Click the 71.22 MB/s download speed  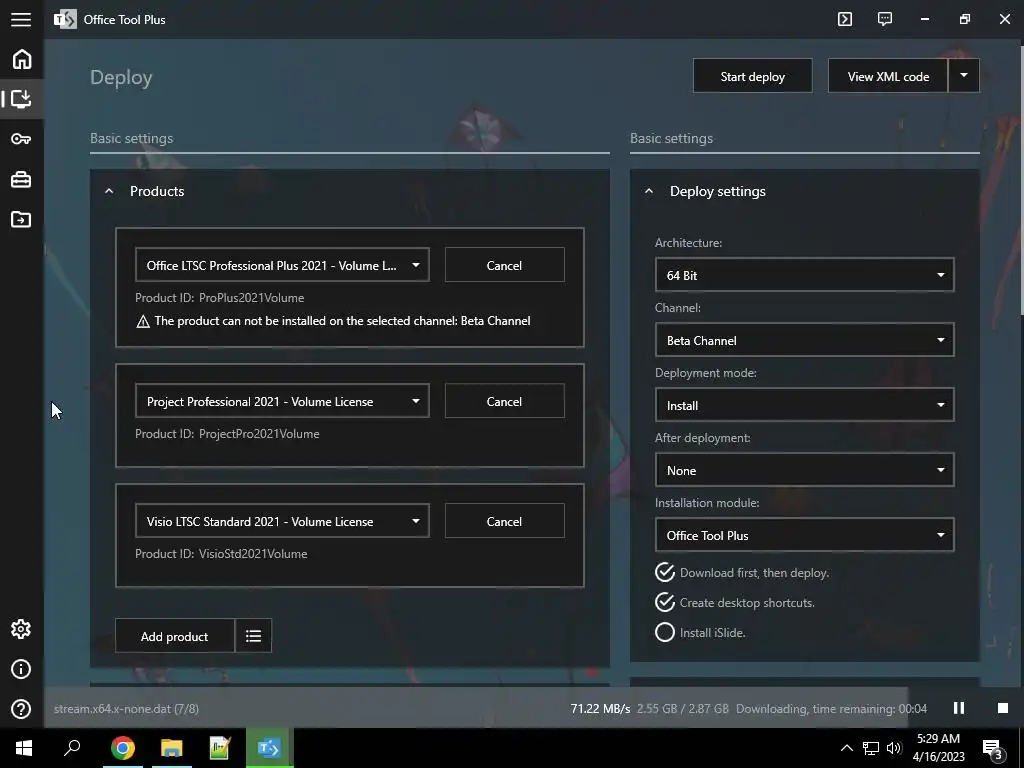tap(600, 709)
